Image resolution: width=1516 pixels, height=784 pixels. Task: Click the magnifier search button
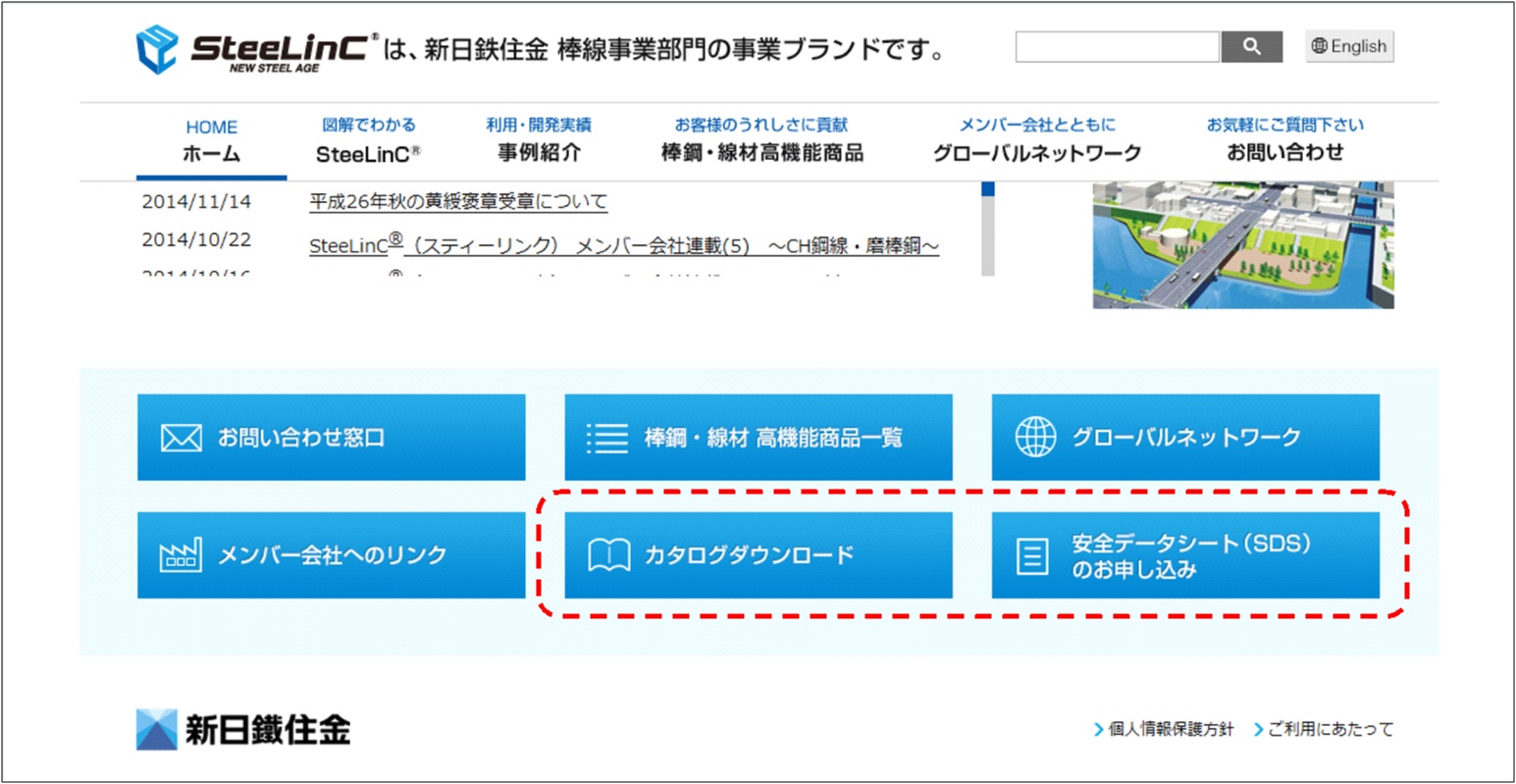coord(1251,46)
